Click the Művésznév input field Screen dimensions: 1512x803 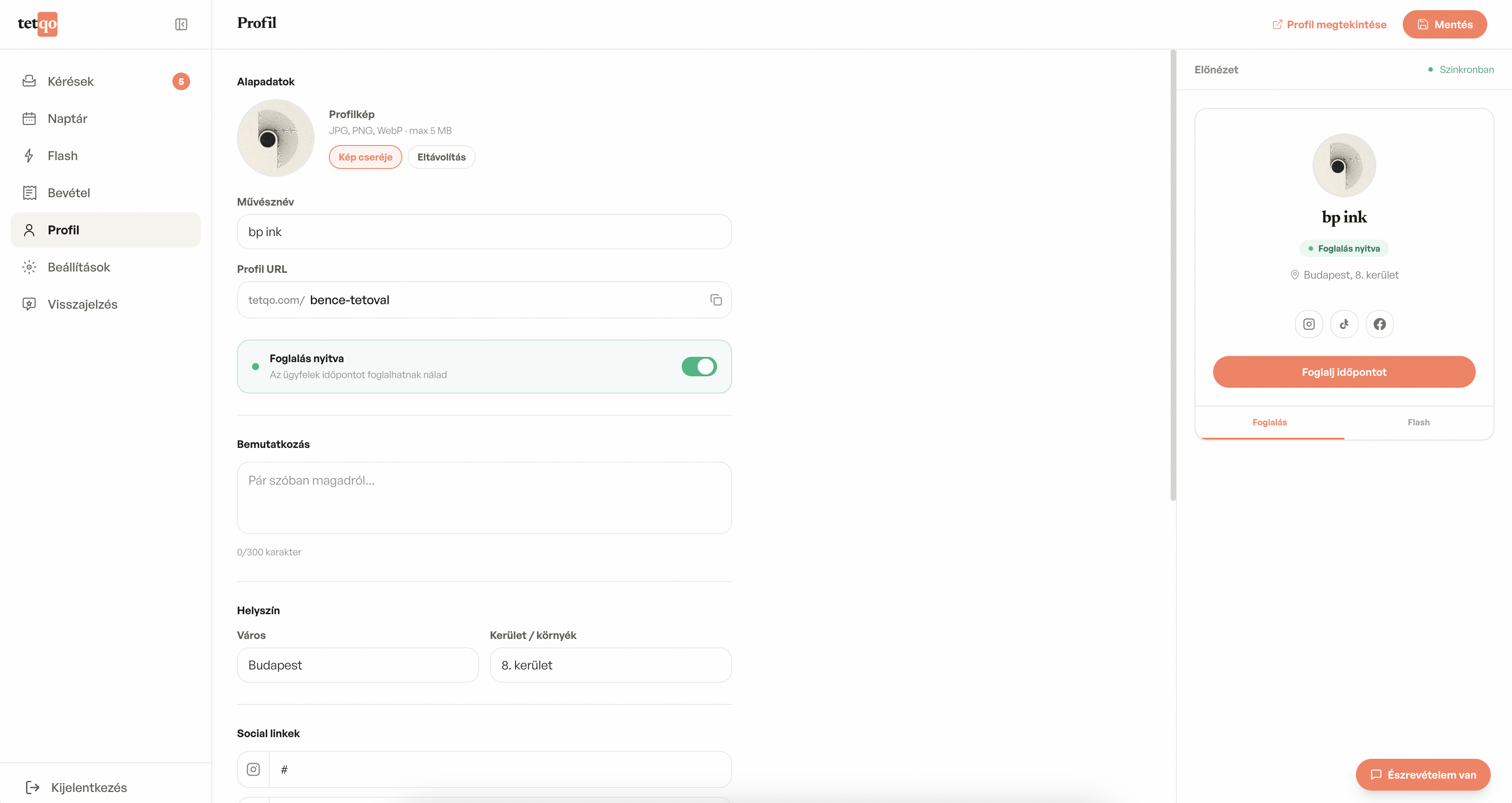pyautogui.click(x=484, y=232)
